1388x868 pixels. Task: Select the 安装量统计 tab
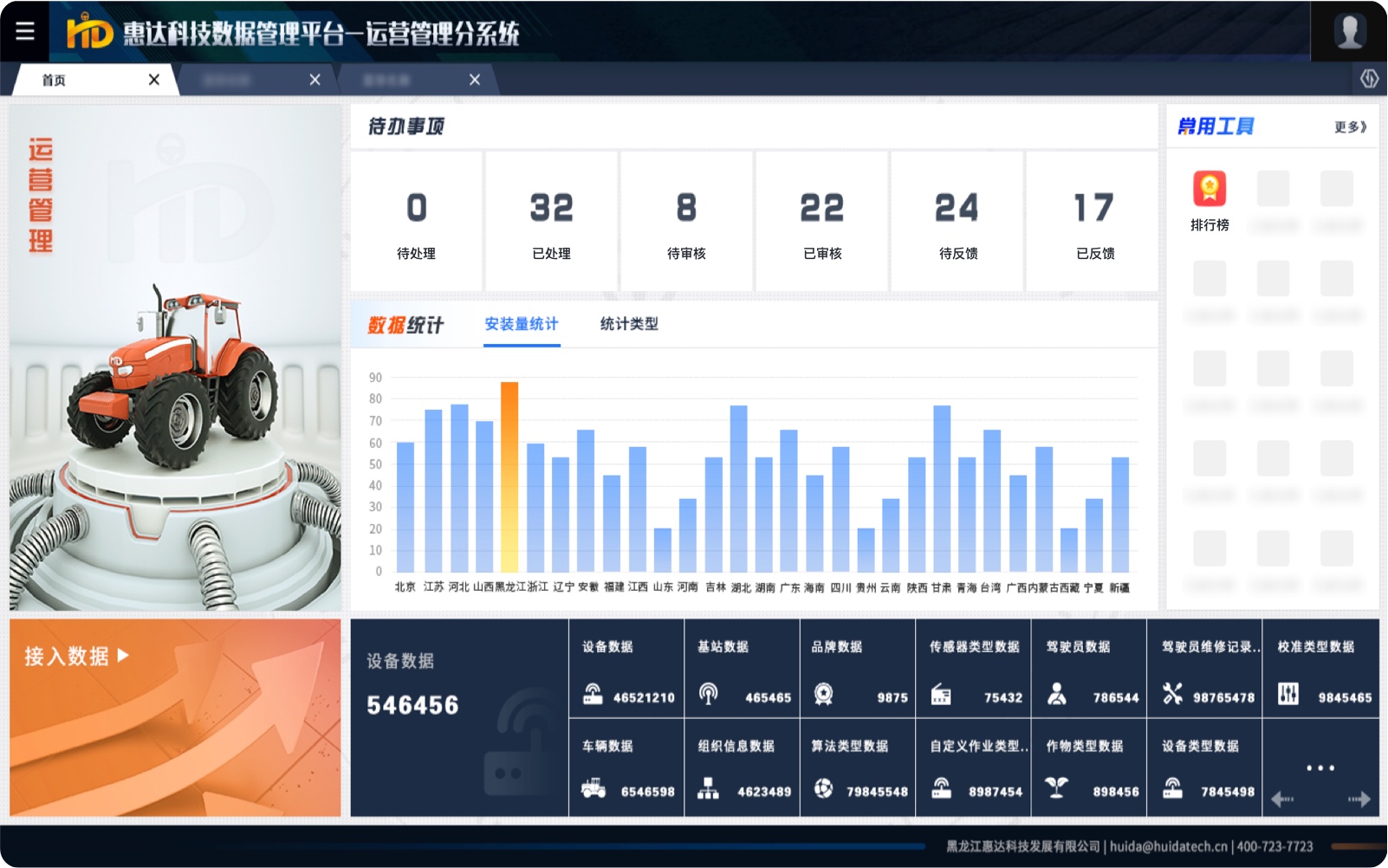(x=522, y=324)
